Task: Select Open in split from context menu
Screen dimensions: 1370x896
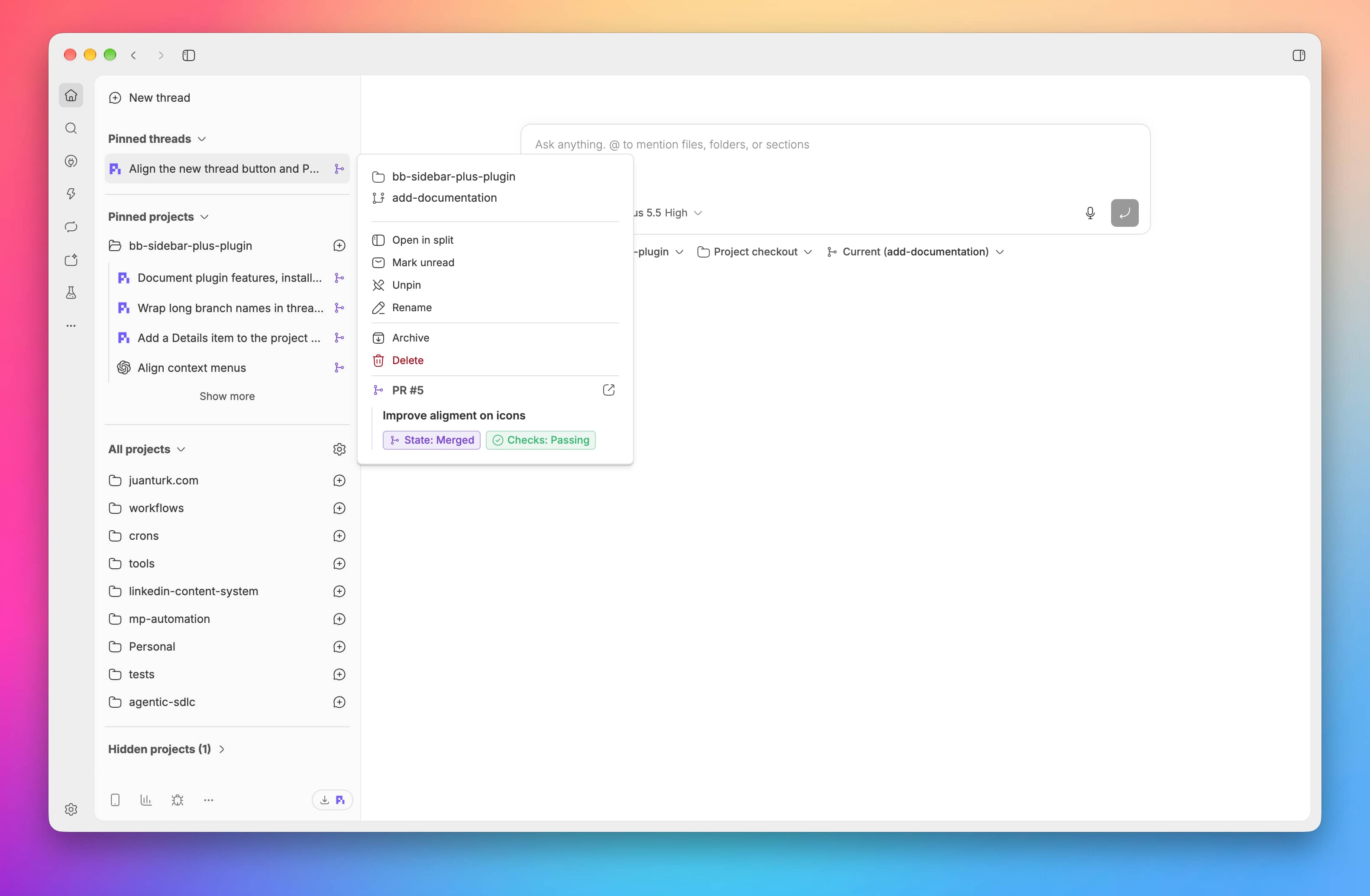Action: pos(495,240)
